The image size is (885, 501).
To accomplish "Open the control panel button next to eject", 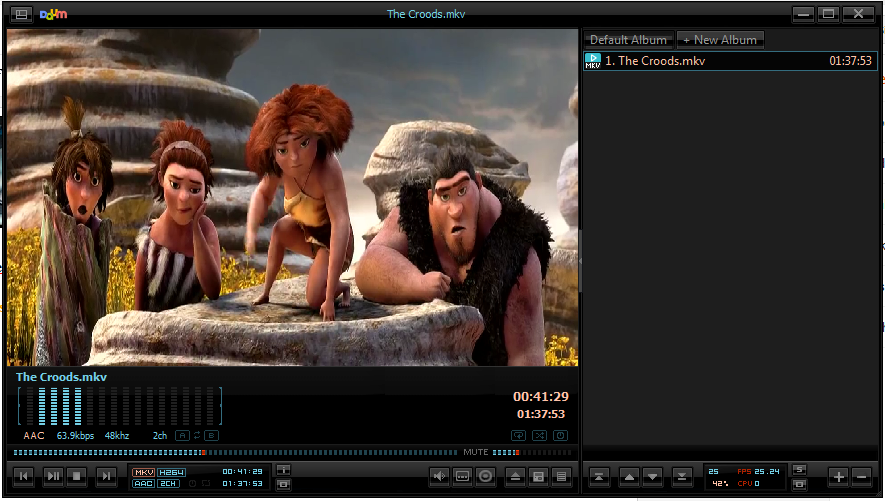I will tap(538, 476).
